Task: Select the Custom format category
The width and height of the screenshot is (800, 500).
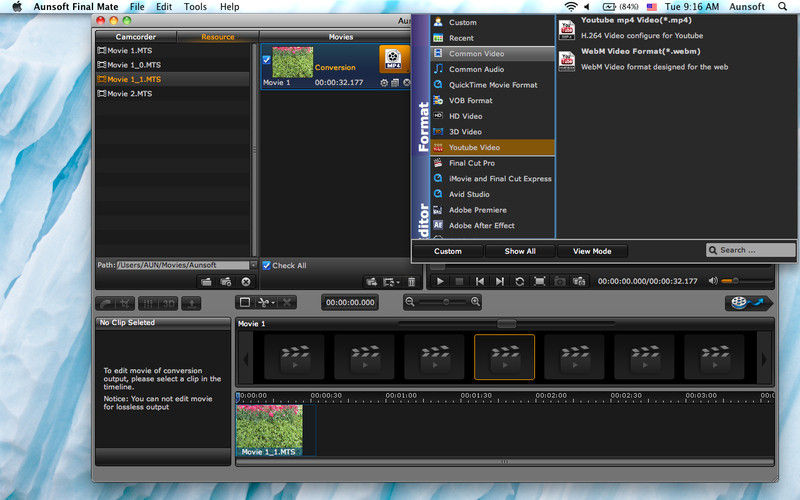Action: pos(492,22)
